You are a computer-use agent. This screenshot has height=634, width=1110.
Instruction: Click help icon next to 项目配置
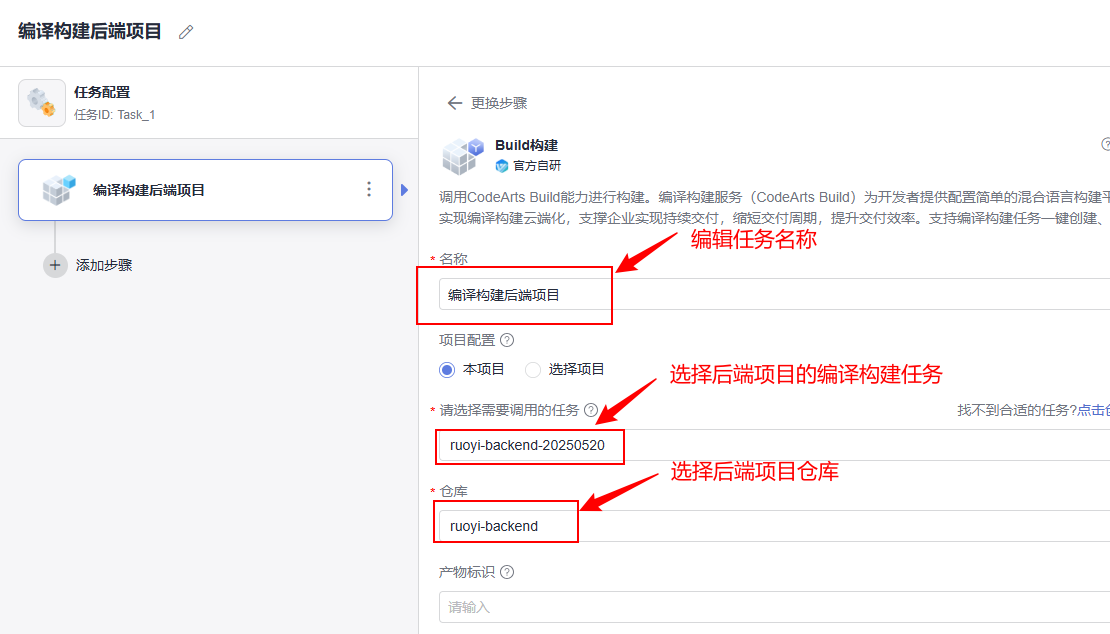(x=507, y=340)
